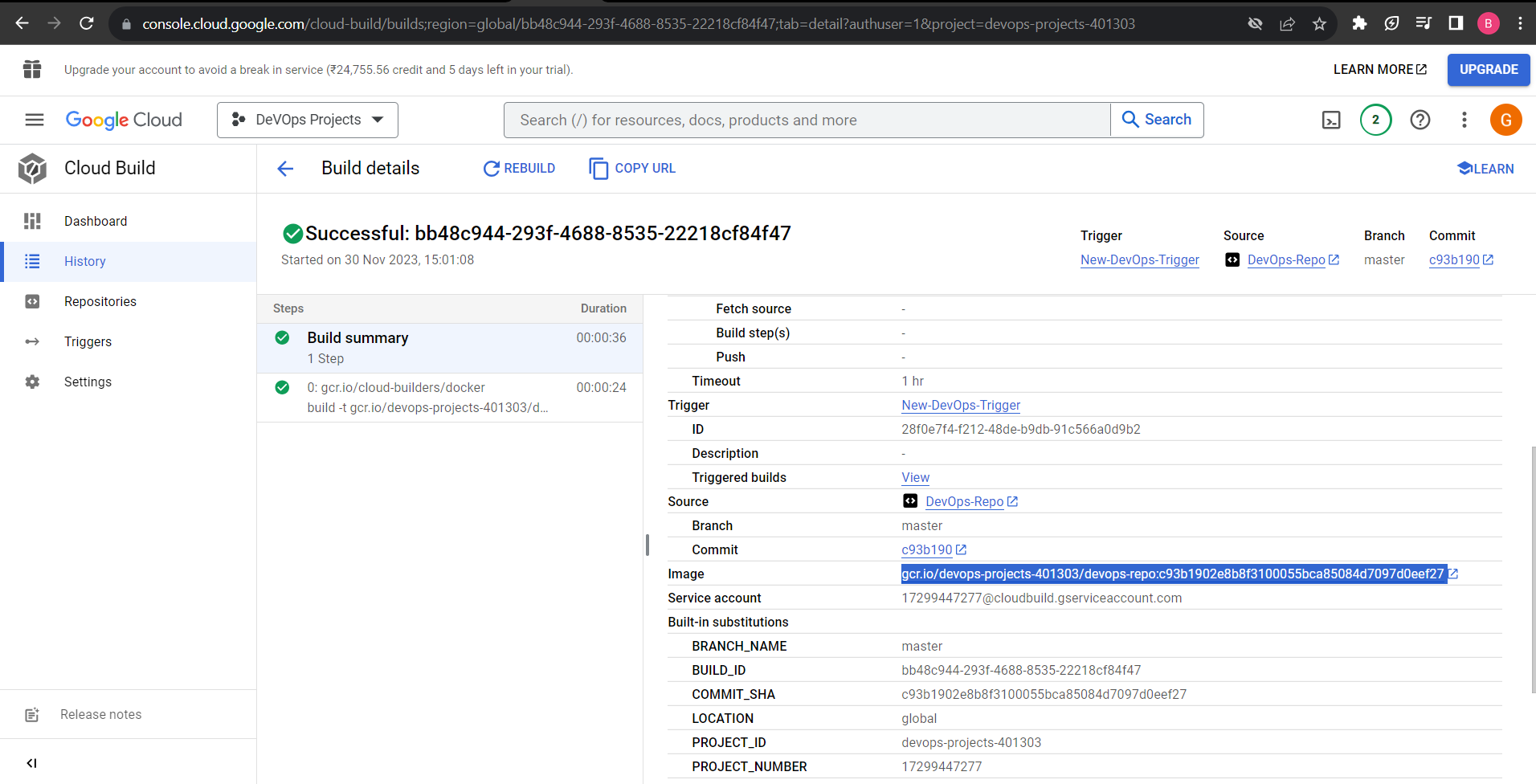Image resolution: width=1536 pixels, height=784 pixels.
Task: Focus the resources search field
Action: (x=807, y=120)
